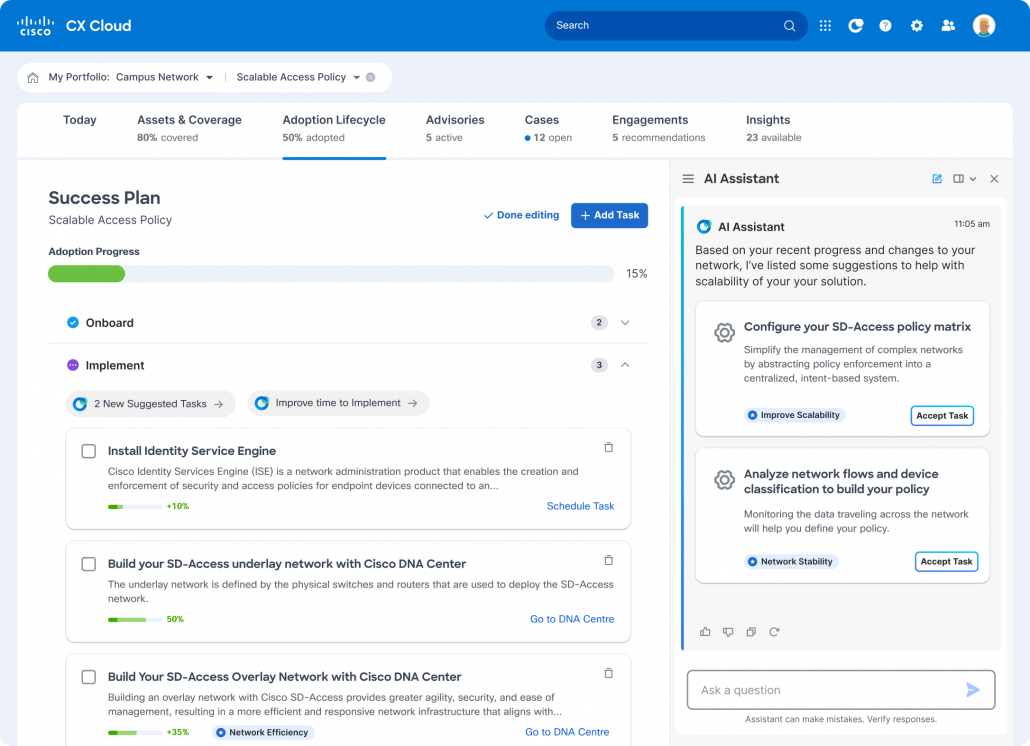
Task: Delete the Install Identity Service Engine task
Action: pos(608,448)
